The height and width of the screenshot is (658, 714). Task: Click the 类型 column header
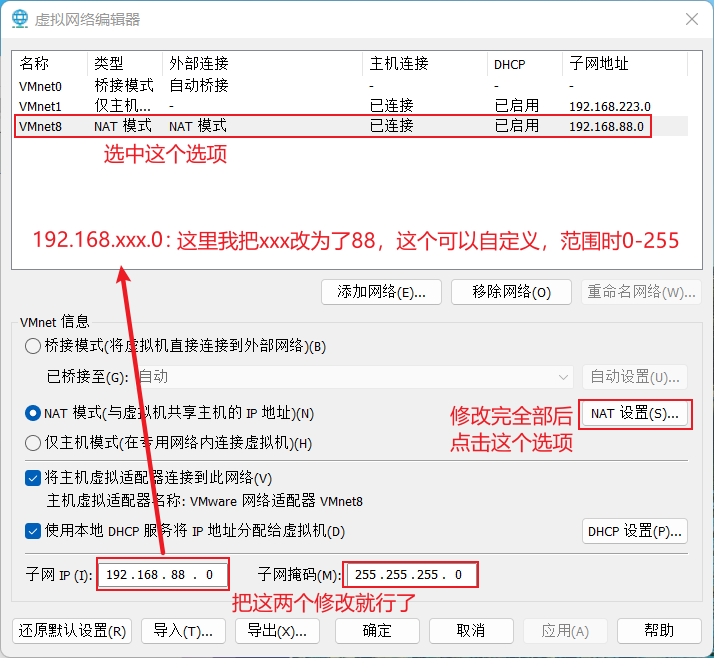125,63
